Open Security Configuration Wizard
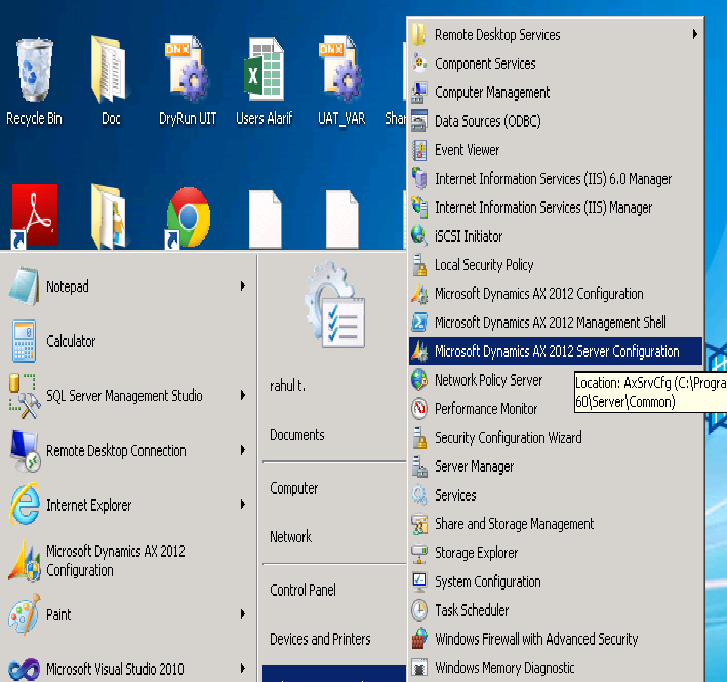 (x=555, y=437)
